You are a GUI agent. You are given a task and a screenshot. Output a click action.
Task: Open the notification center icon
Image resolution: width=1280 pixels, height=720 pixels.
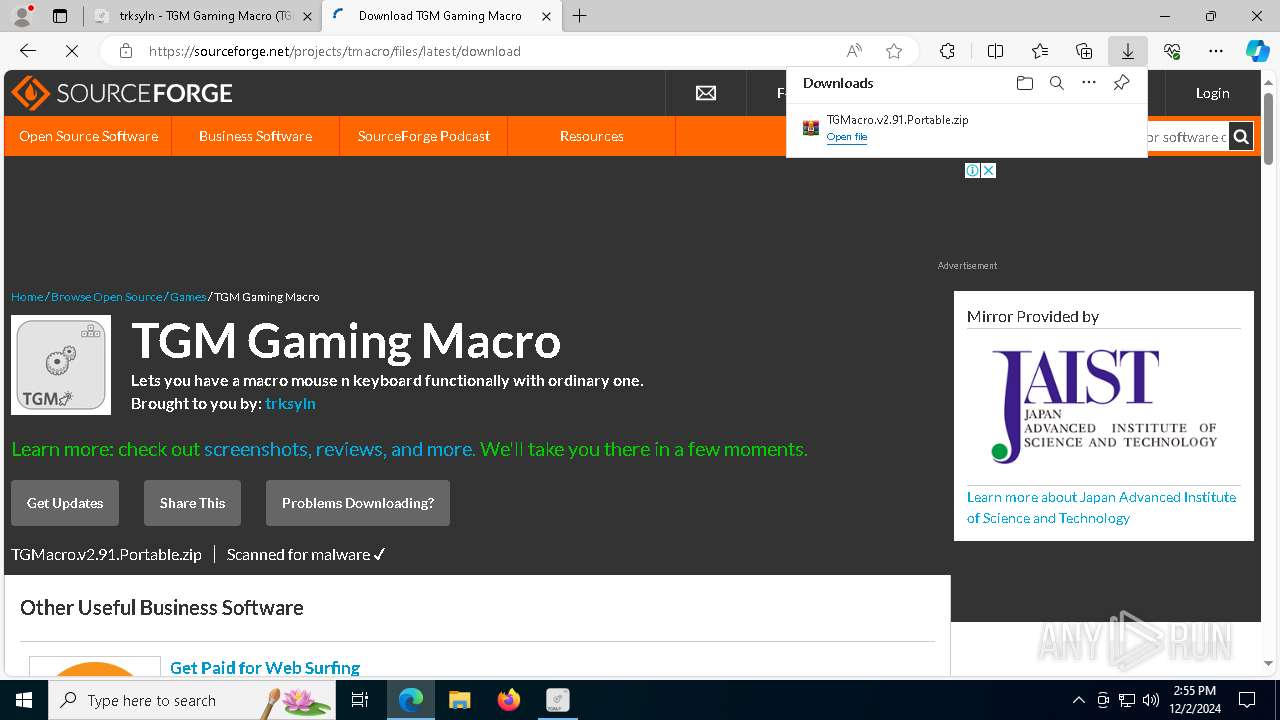pos(1247,700)
